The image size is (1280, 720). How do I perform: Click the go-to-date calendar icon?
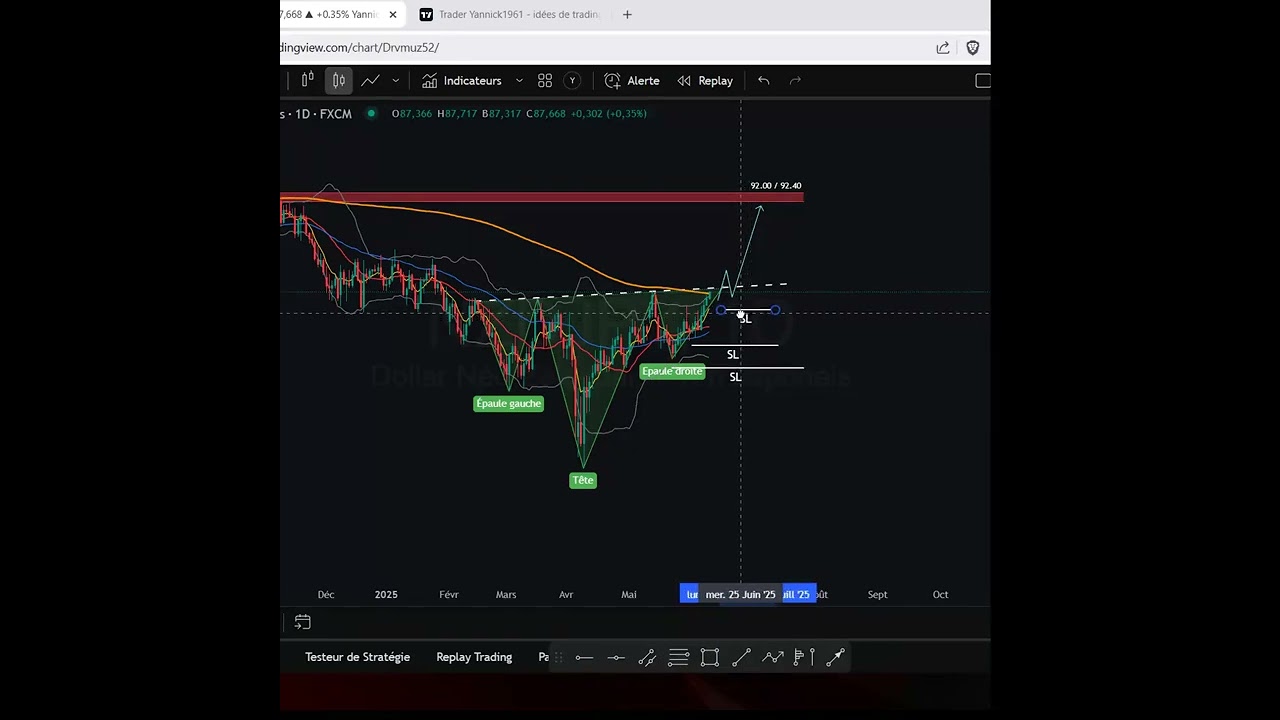click(x=303, y=623)
